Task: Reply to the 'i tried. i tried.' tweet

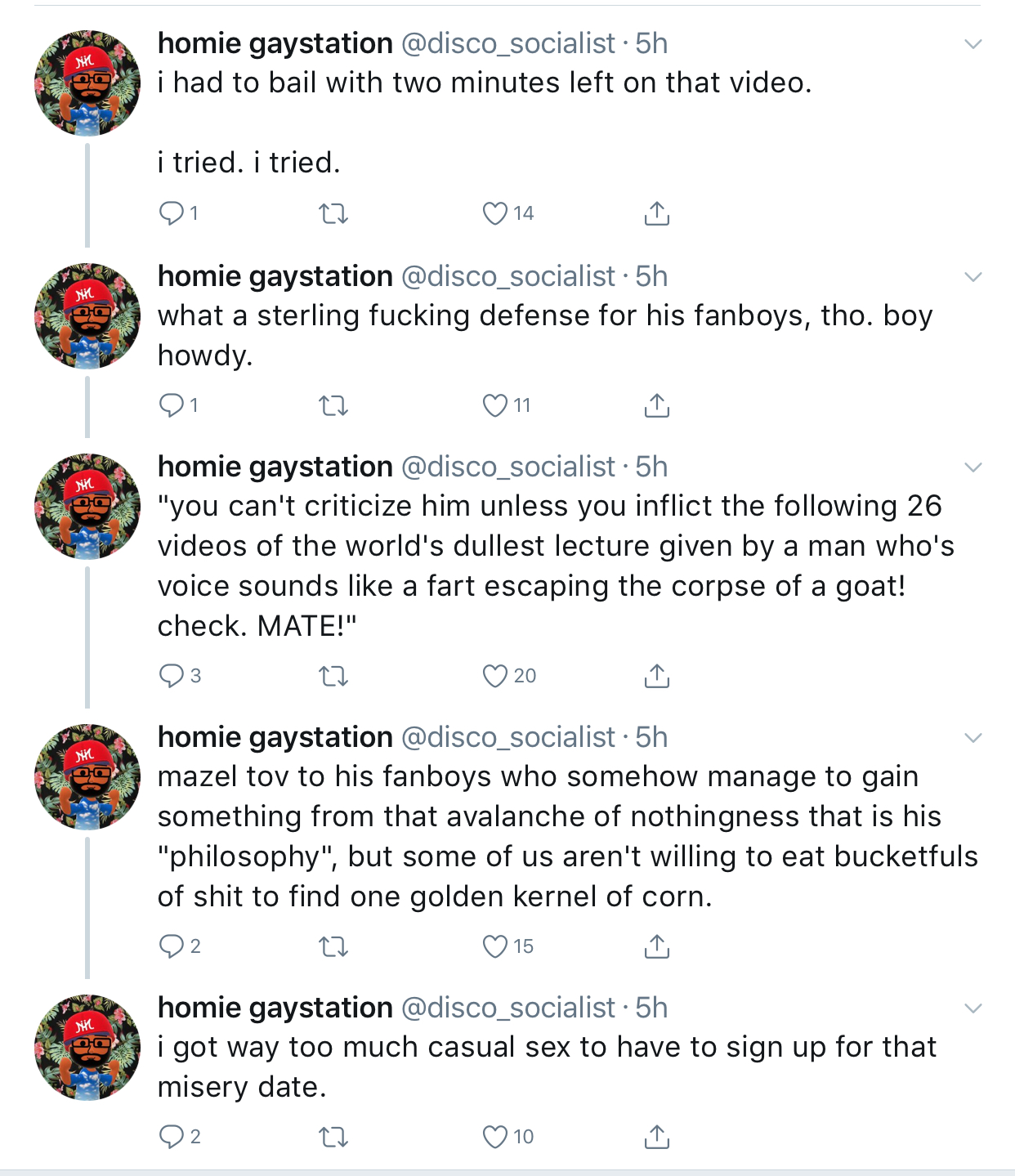Action: pos(172,213)
